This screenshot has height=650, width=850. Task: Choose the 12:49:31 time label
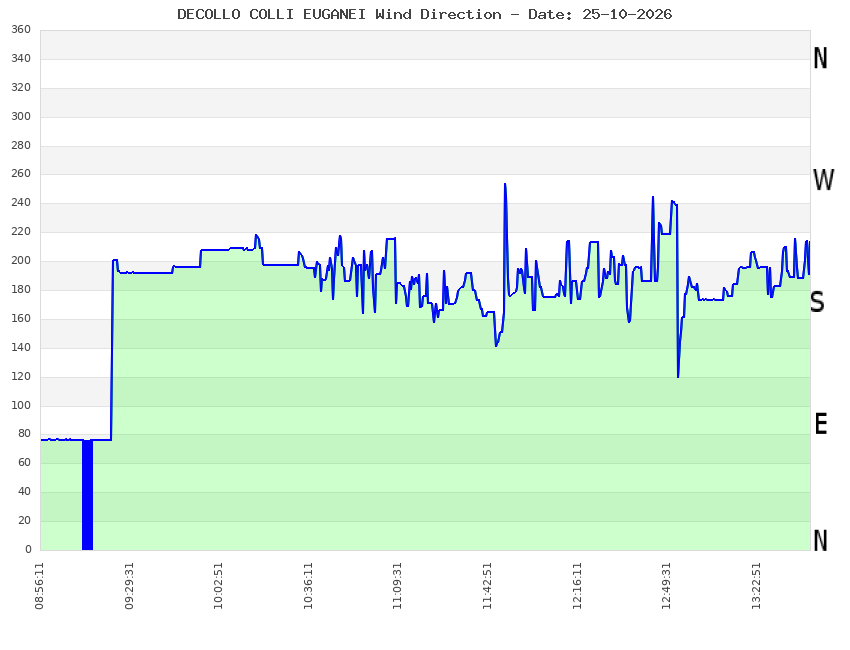click(666, 586)
